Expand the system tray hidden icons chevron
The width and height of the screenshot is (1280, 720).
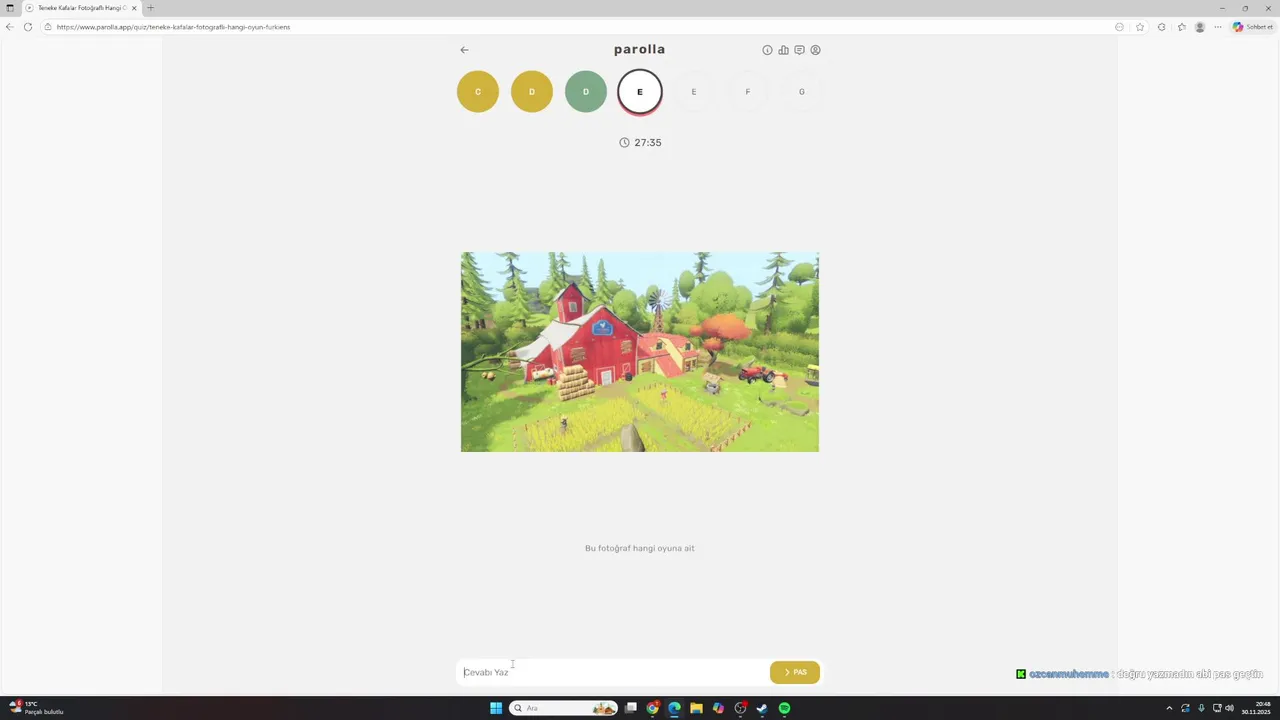point(1169,708)
